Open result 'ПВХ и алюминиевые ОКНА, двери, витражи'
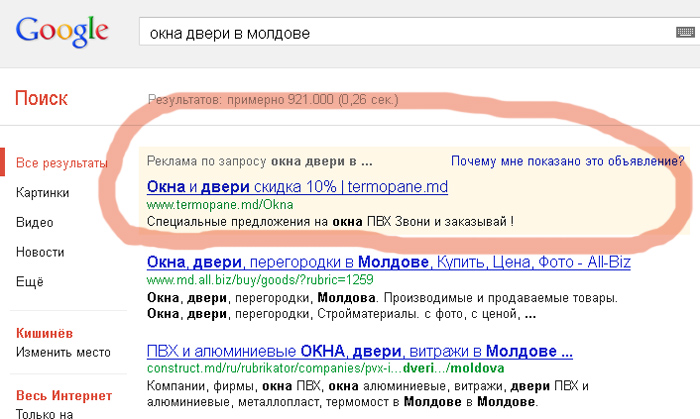 coord(359,351)
